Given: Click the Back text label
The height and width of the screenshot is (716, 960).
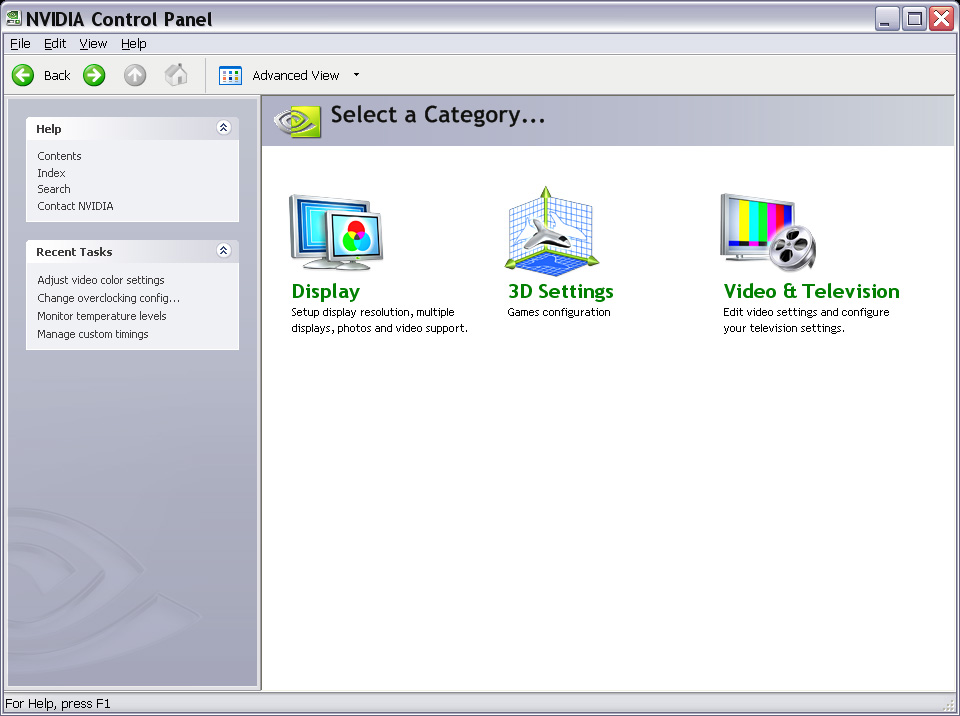Looking at the screenshot, I should point(57,75).
